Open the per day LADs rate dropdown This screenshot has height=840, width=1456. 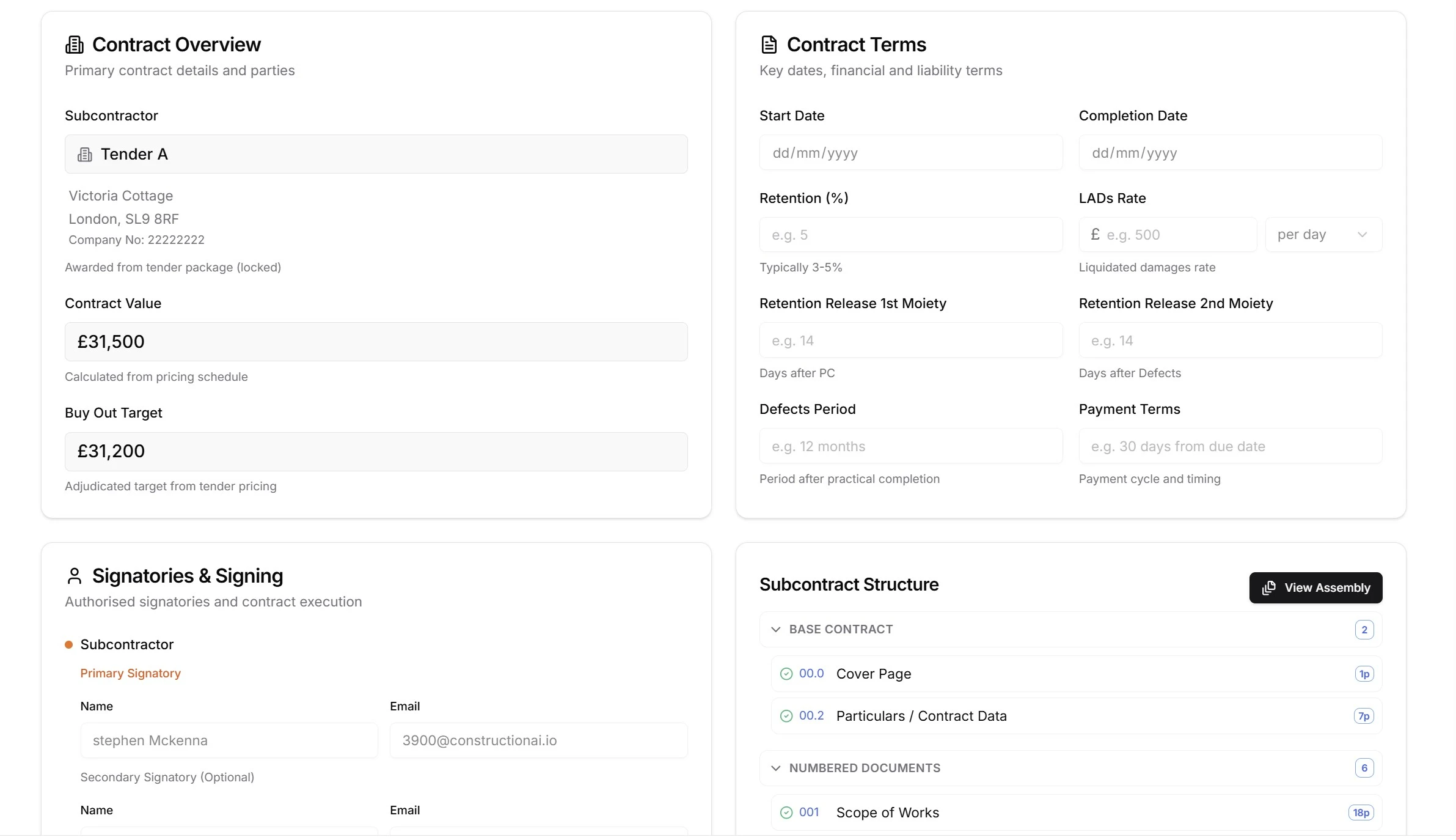coord(1323,234)
